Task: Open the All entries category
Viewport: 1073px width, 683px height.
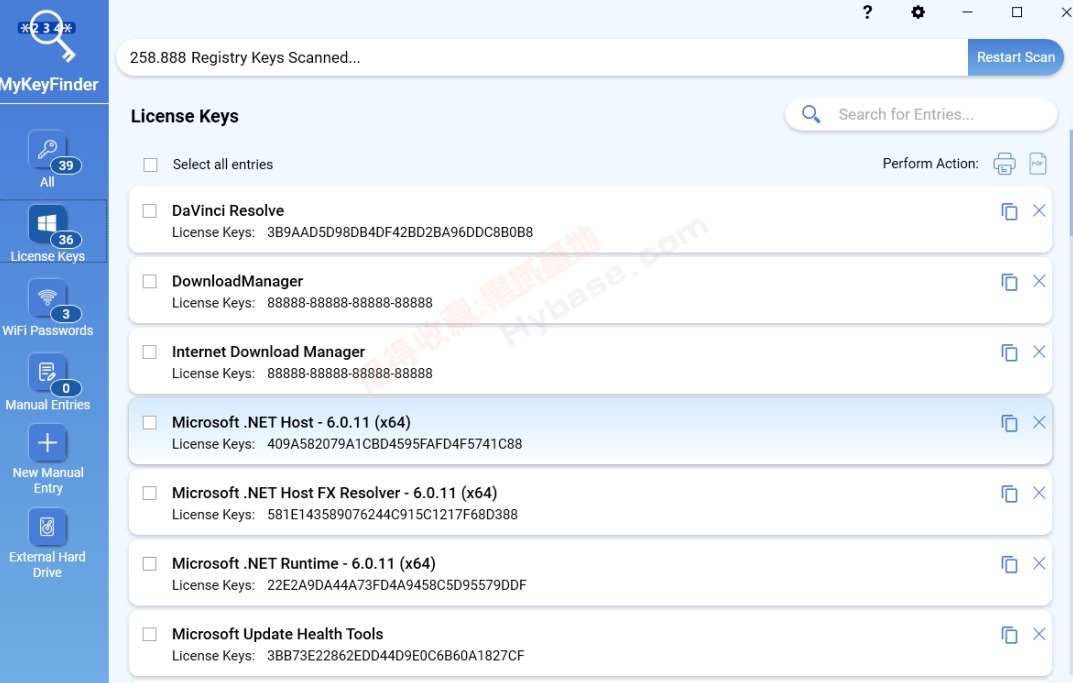Action: point(48,159)
